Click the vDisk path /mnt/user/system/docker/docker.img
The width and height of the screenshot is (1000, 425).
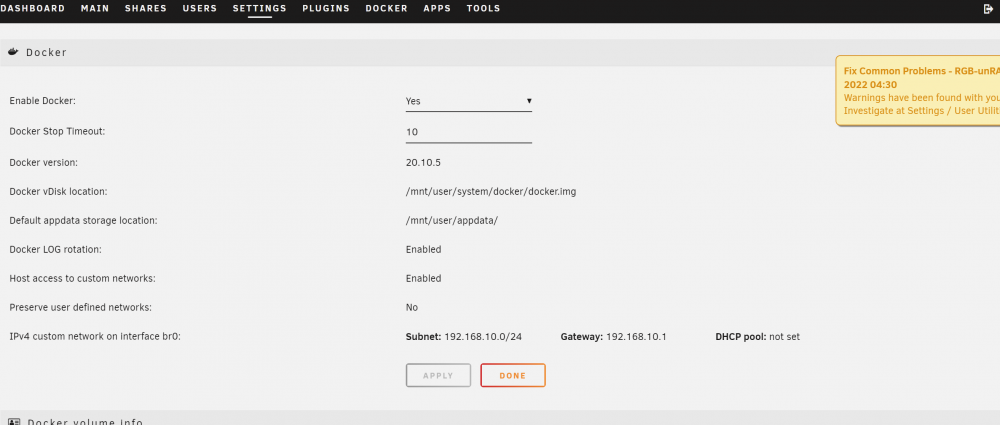pos(491,191)
